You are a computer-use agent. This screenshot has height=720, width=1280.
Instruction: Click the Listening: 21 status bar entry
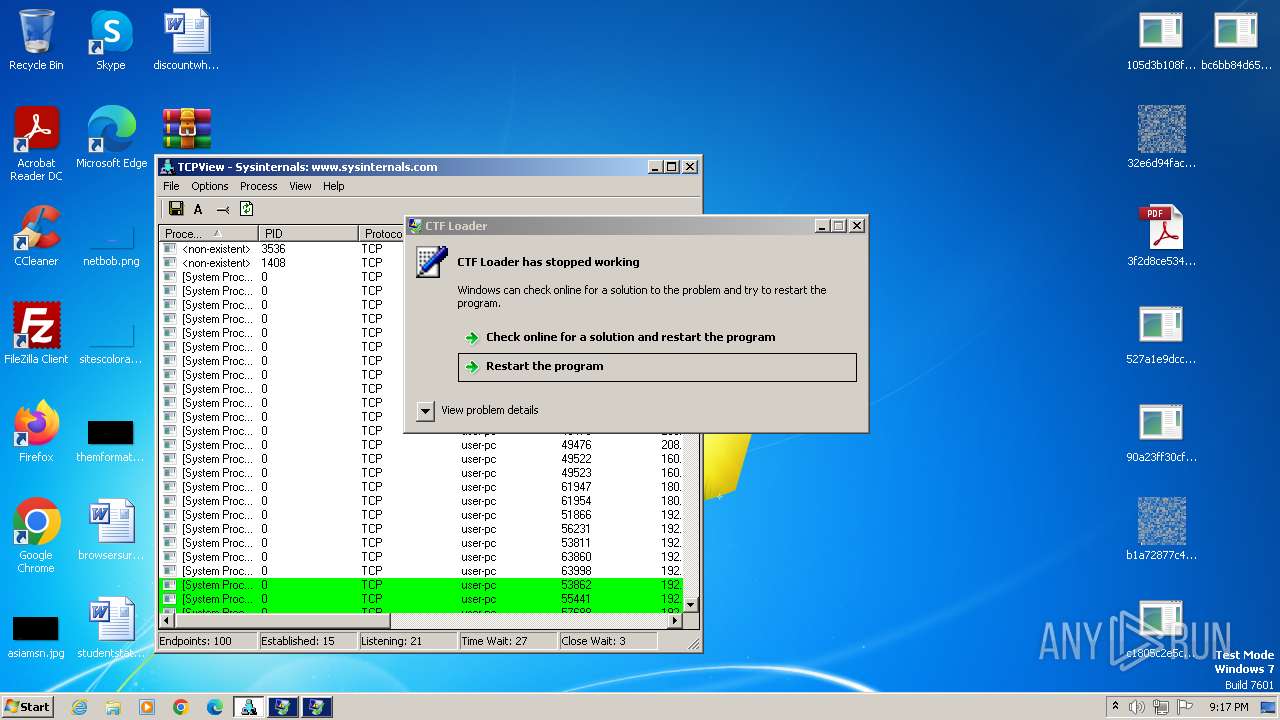407,641
